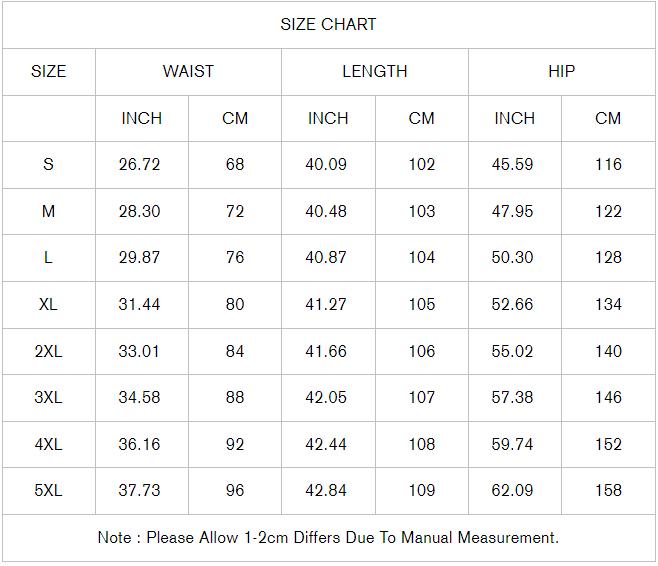This screenshot has height=566, width=658.
Task: Select hip inch value 52.66
Action: coord(512,304)
